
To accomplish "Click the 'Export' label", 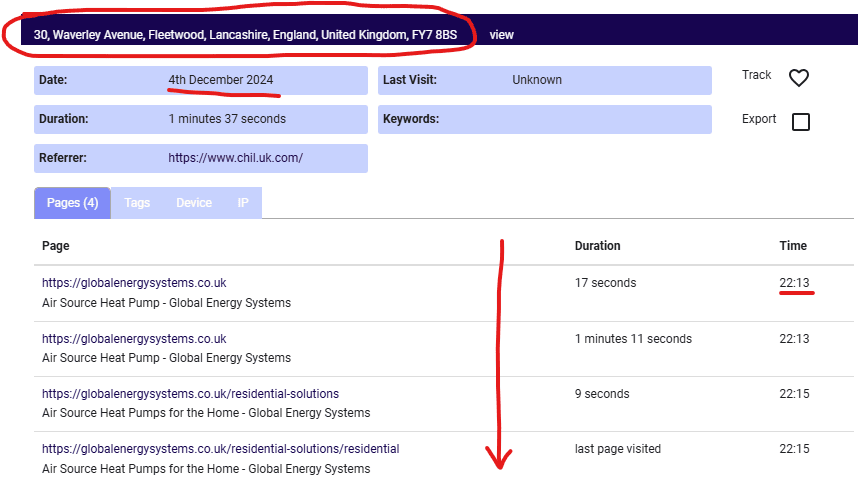I will [759, 119].
